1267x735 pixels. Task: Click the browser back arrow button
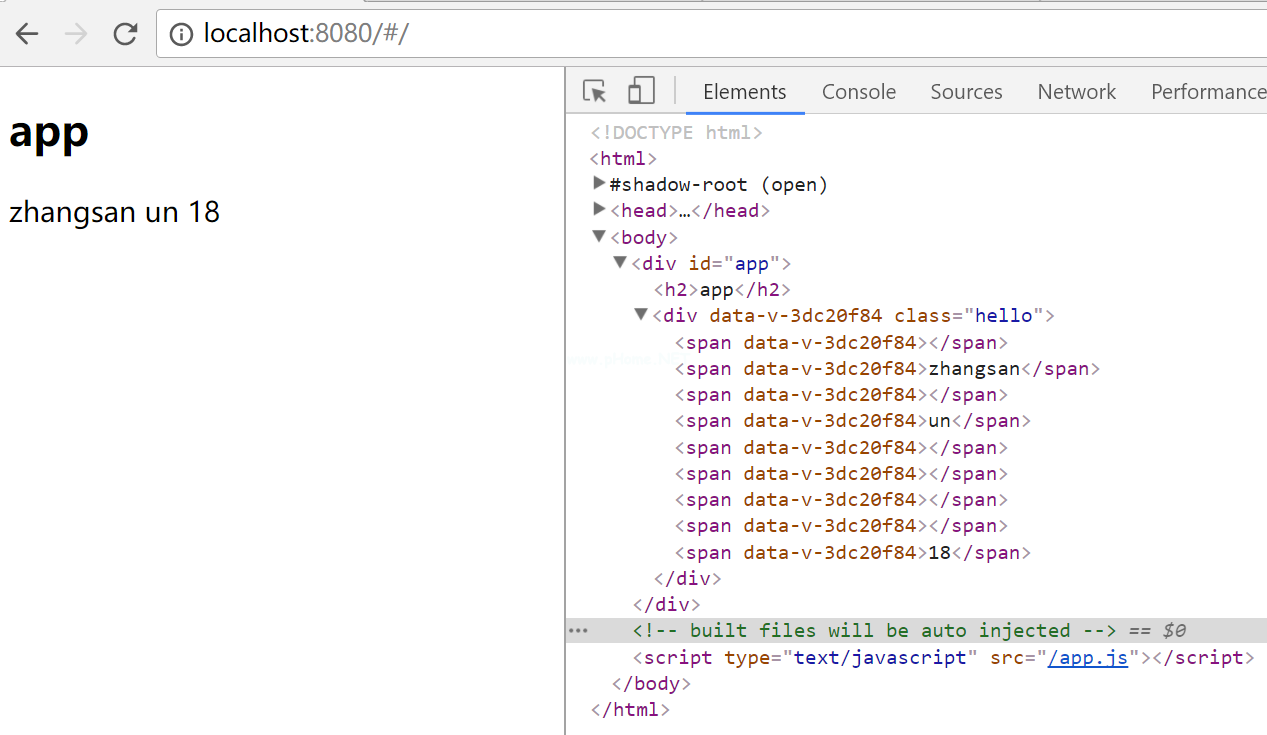click(27, 34)
